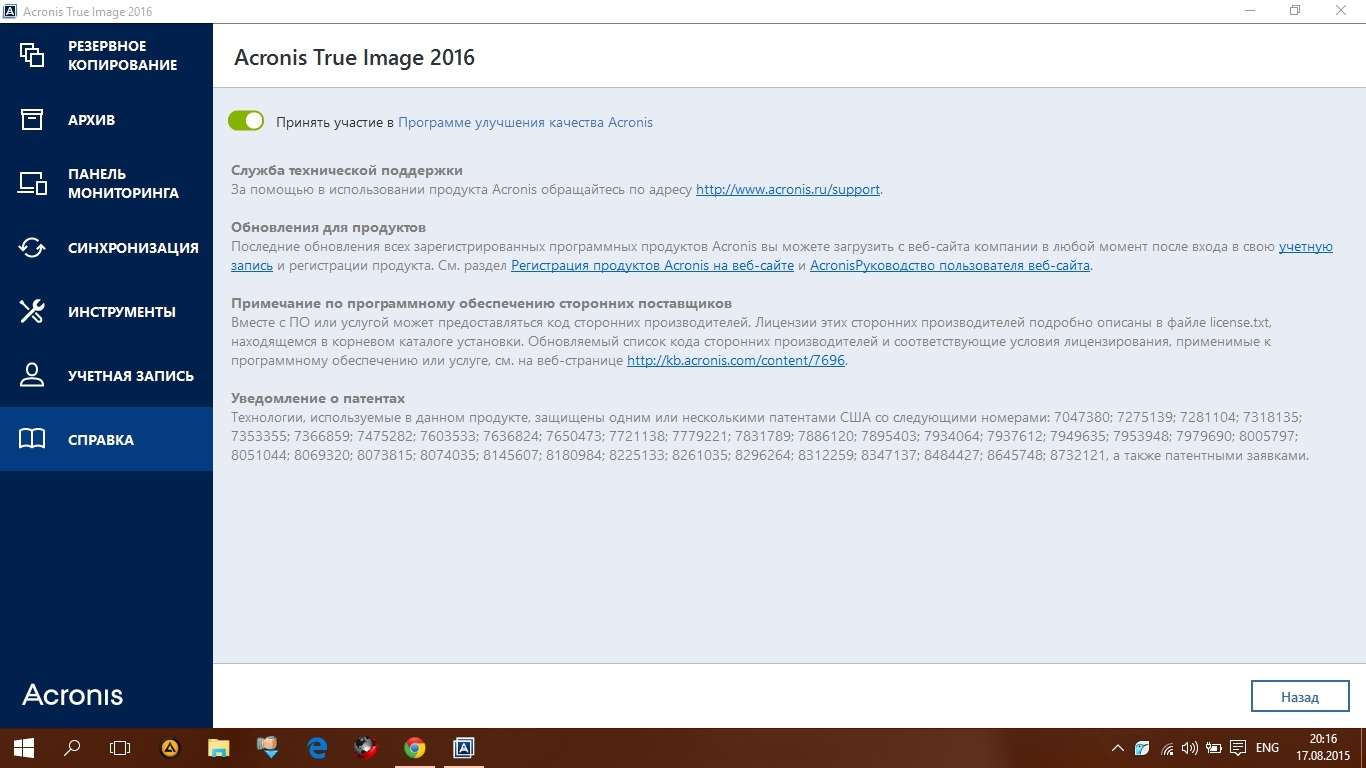1366x768 pixels.
Task: Open the учетную запись link
Action: [1305, 247]
